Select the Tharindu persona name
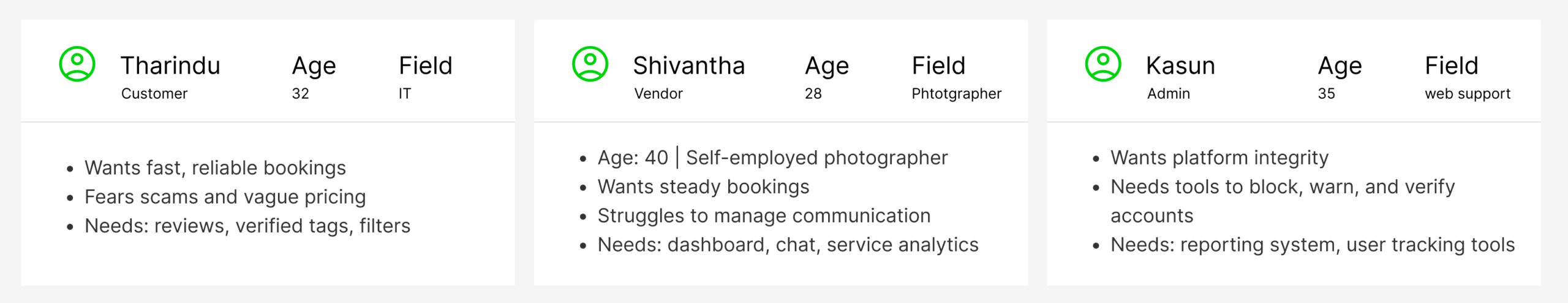This screenshot has height=303, width=1568. coord(170,66)
